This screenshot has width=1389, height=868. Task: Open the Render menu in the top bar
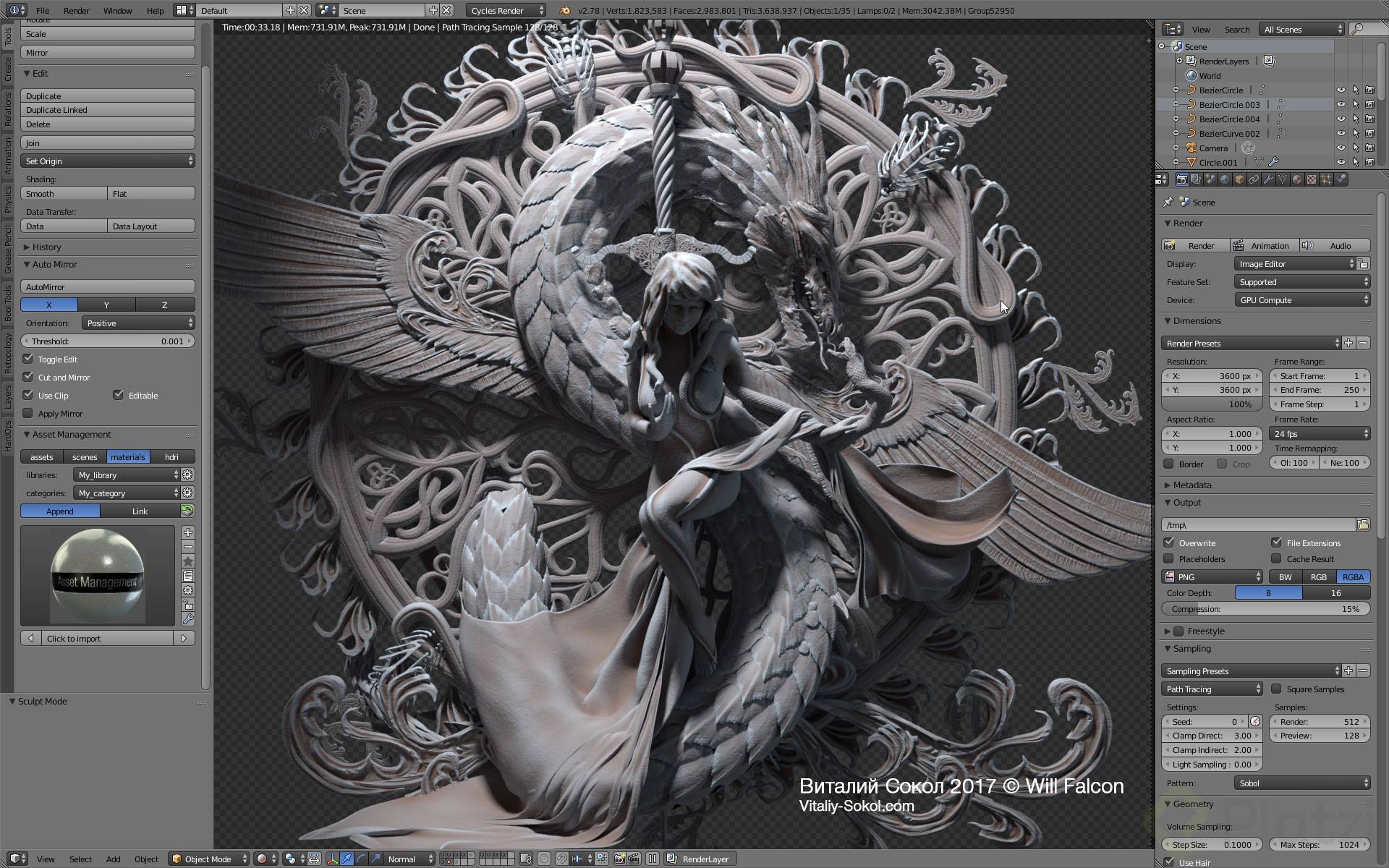(76, 10)
